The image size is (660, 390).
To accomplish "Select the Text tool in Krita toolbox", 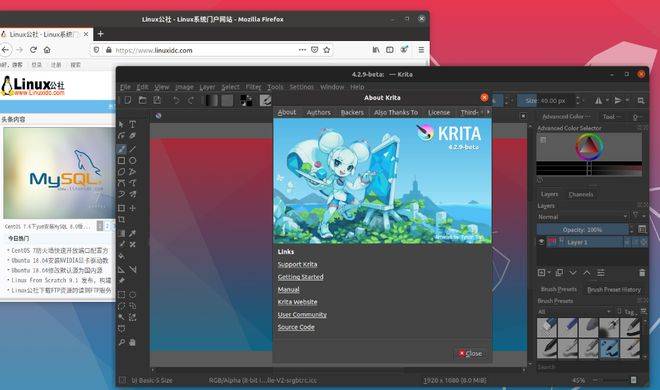I will click(x=133, y=125).
